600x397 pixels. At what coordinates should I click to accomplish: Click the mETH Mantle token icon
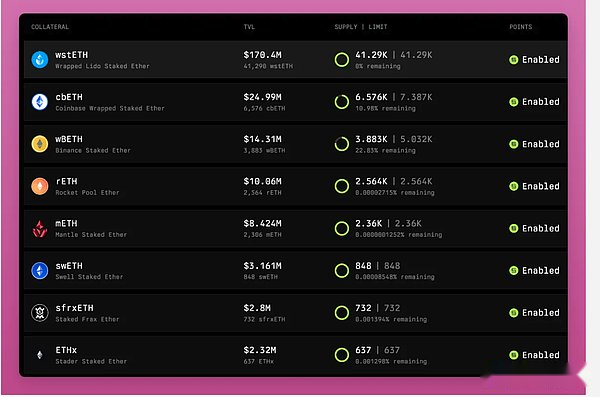pos(40,229)
